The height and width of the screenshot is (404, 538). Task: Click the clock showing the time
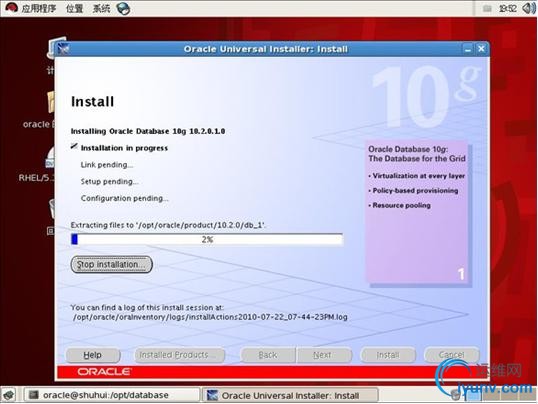click(x=508, y=8)
